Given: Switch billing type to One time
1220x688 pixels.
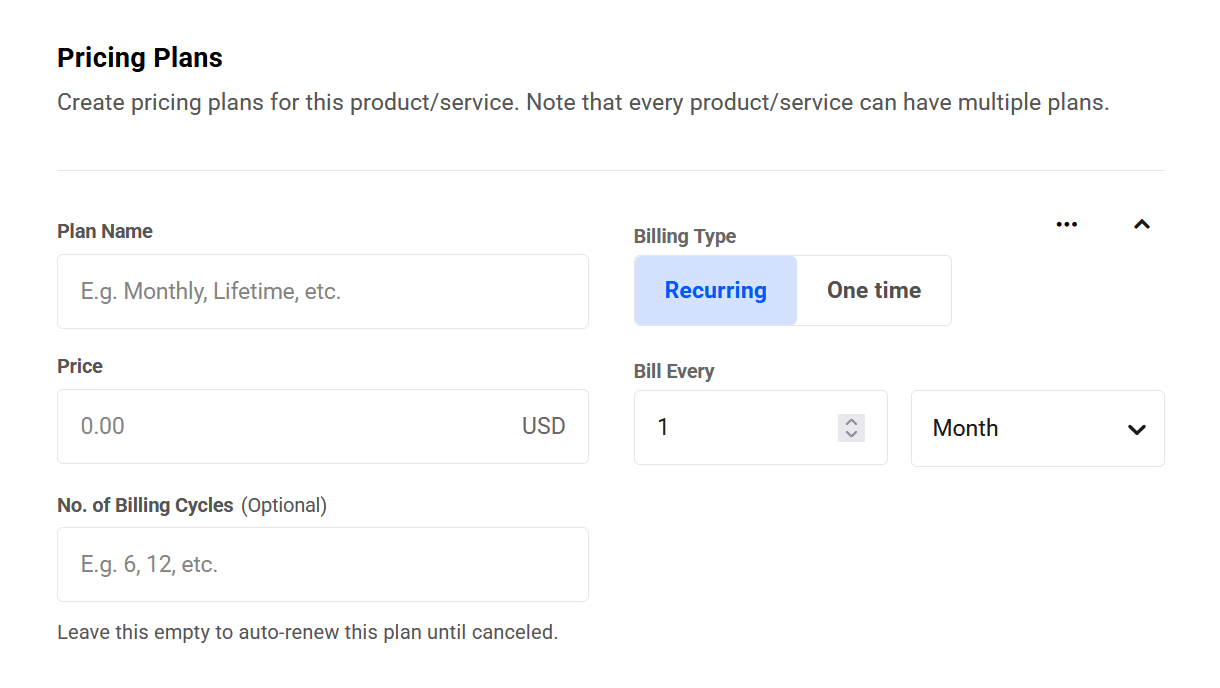Looking at the screenshot, I should (x=874, y=290).
